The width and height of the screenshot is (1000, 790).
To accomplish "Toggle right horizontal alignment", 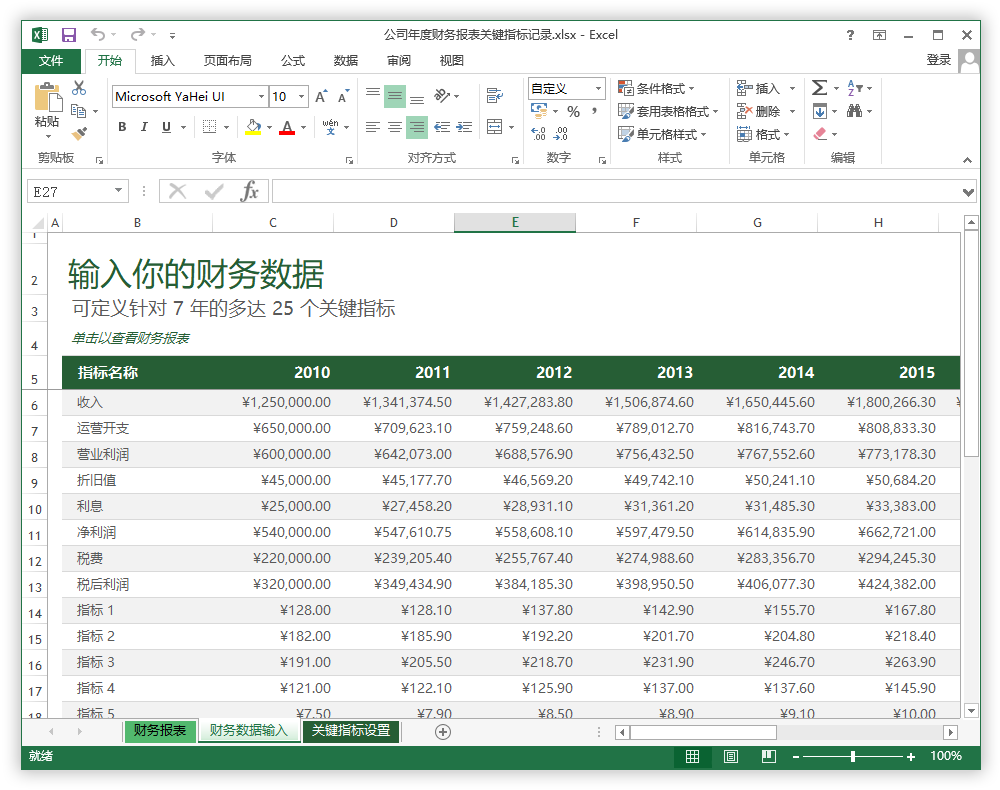I will pos(417,127).
